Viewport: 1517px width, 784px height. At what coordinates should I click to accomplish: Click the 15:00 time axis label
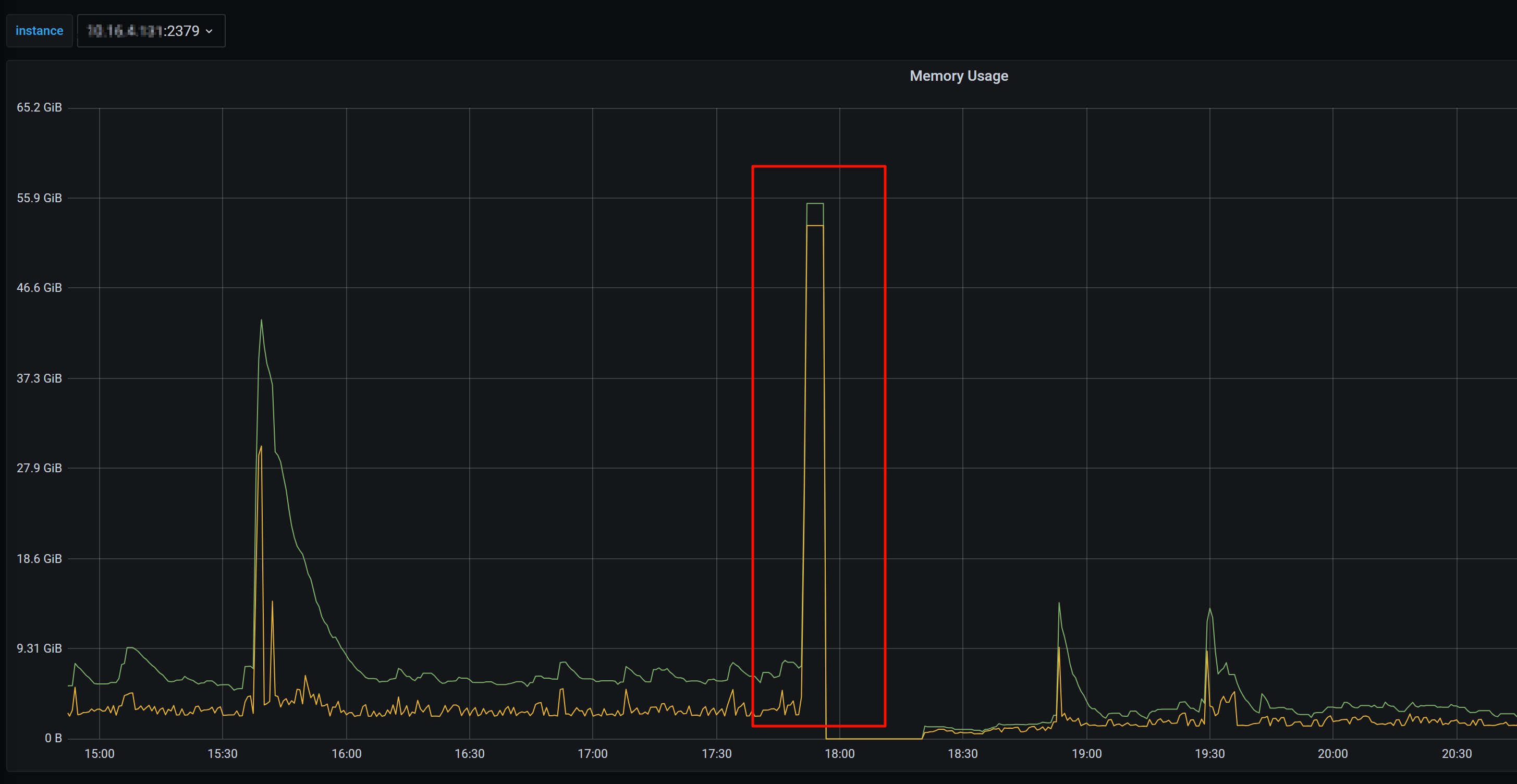click(100, 753)
